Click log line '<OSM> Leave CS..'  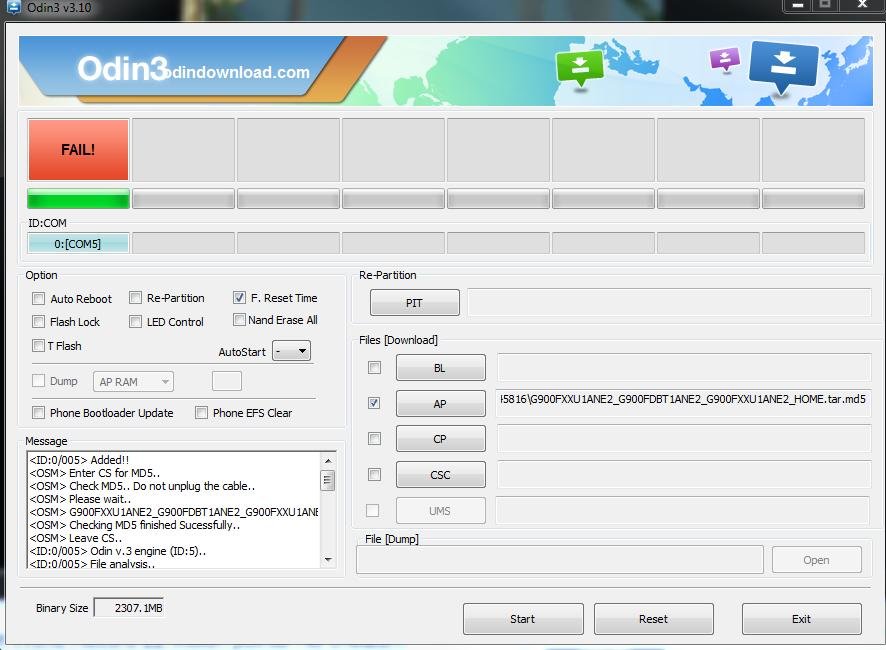pyautogui.click(x=76, y=538)
